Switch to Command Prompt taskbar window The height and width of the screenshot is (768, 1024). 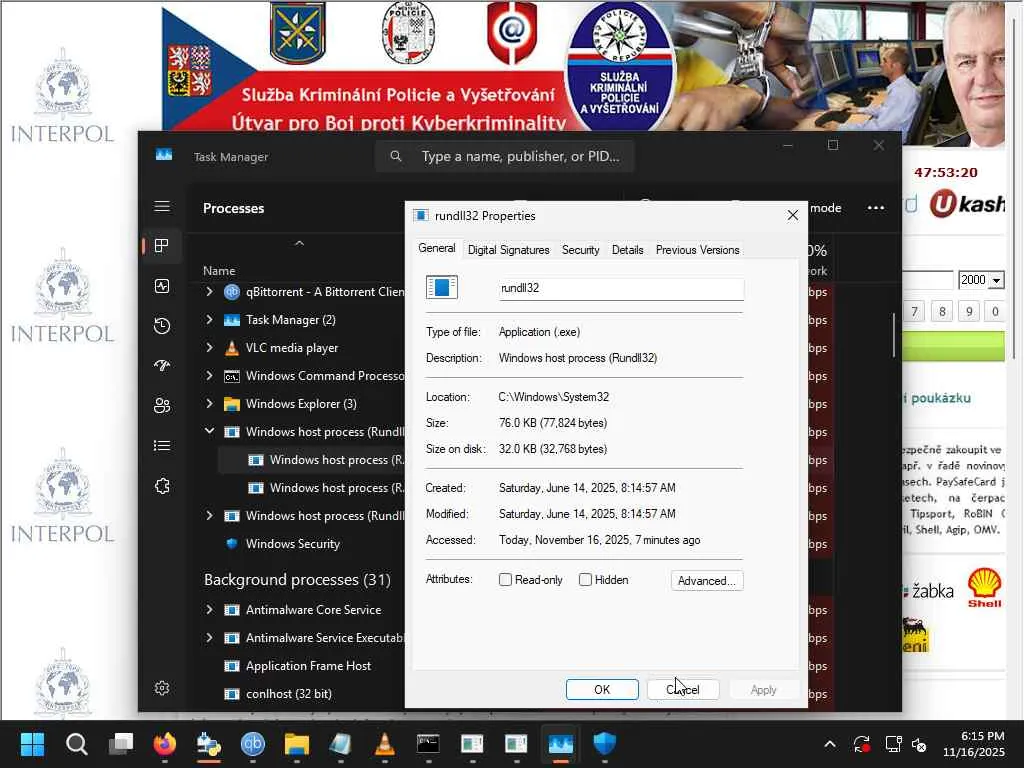pyautogui.click(x=428, y=744)
